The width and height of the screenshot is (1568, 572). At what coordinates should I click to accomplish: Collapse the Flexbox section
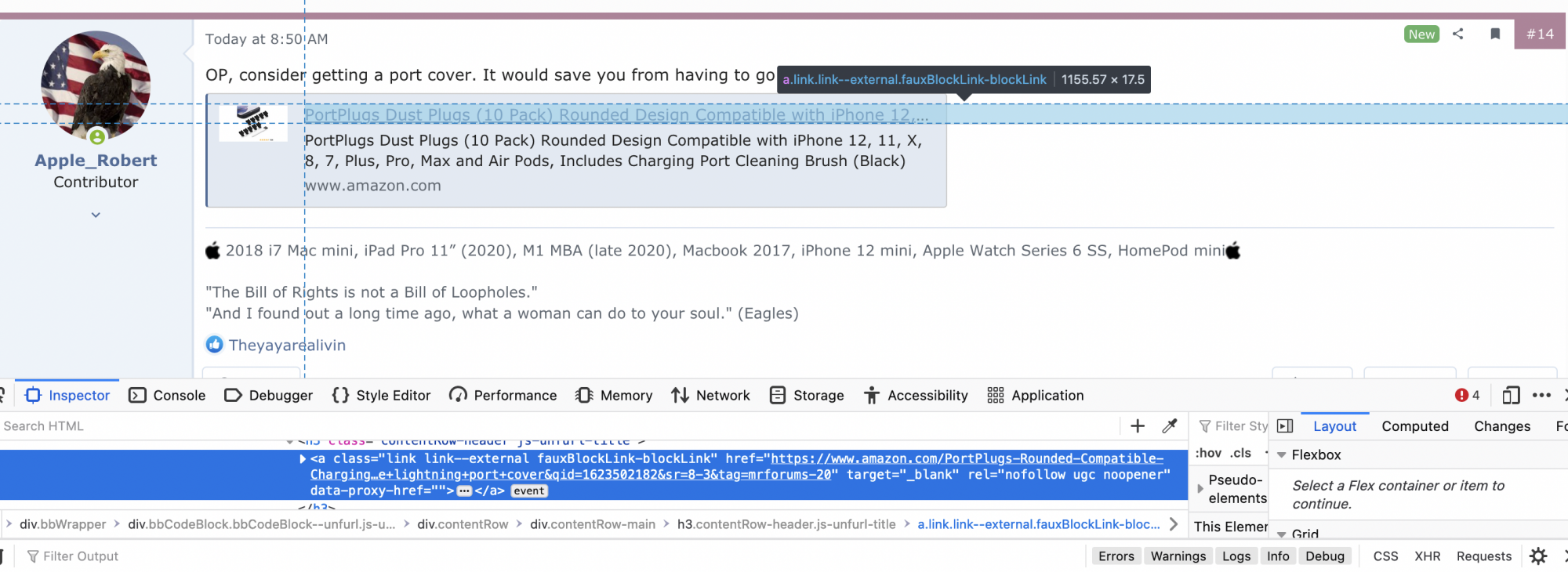point(1281,455)
